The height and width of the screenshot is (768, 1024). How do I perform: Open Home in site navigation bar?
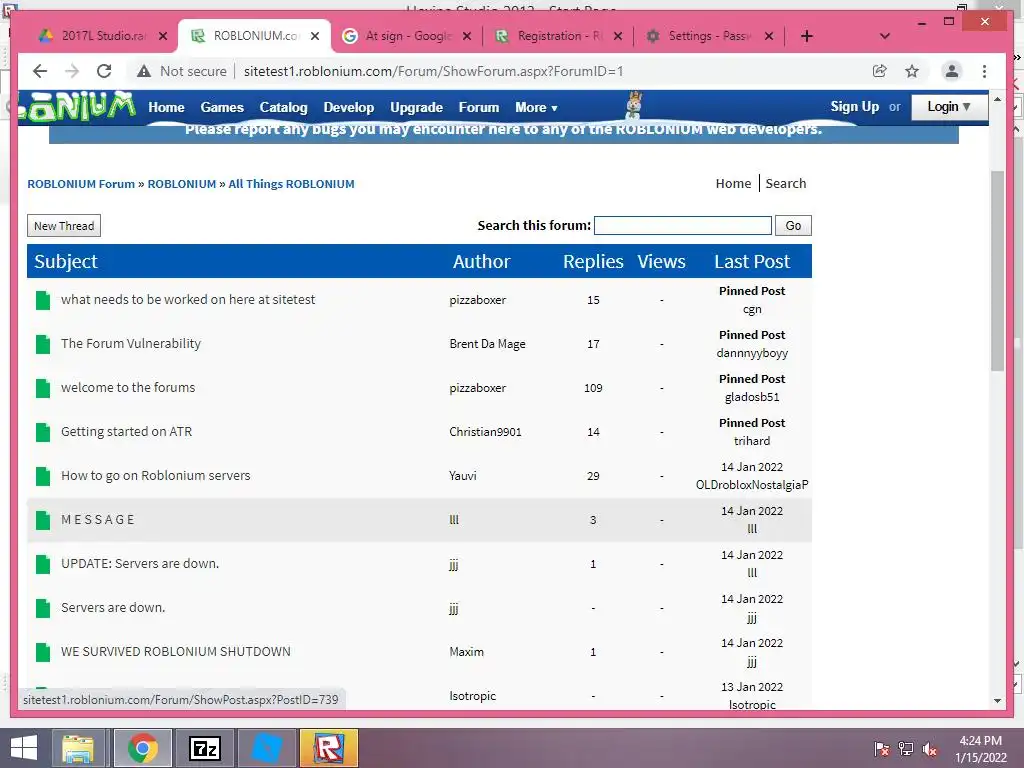(166, 107)
